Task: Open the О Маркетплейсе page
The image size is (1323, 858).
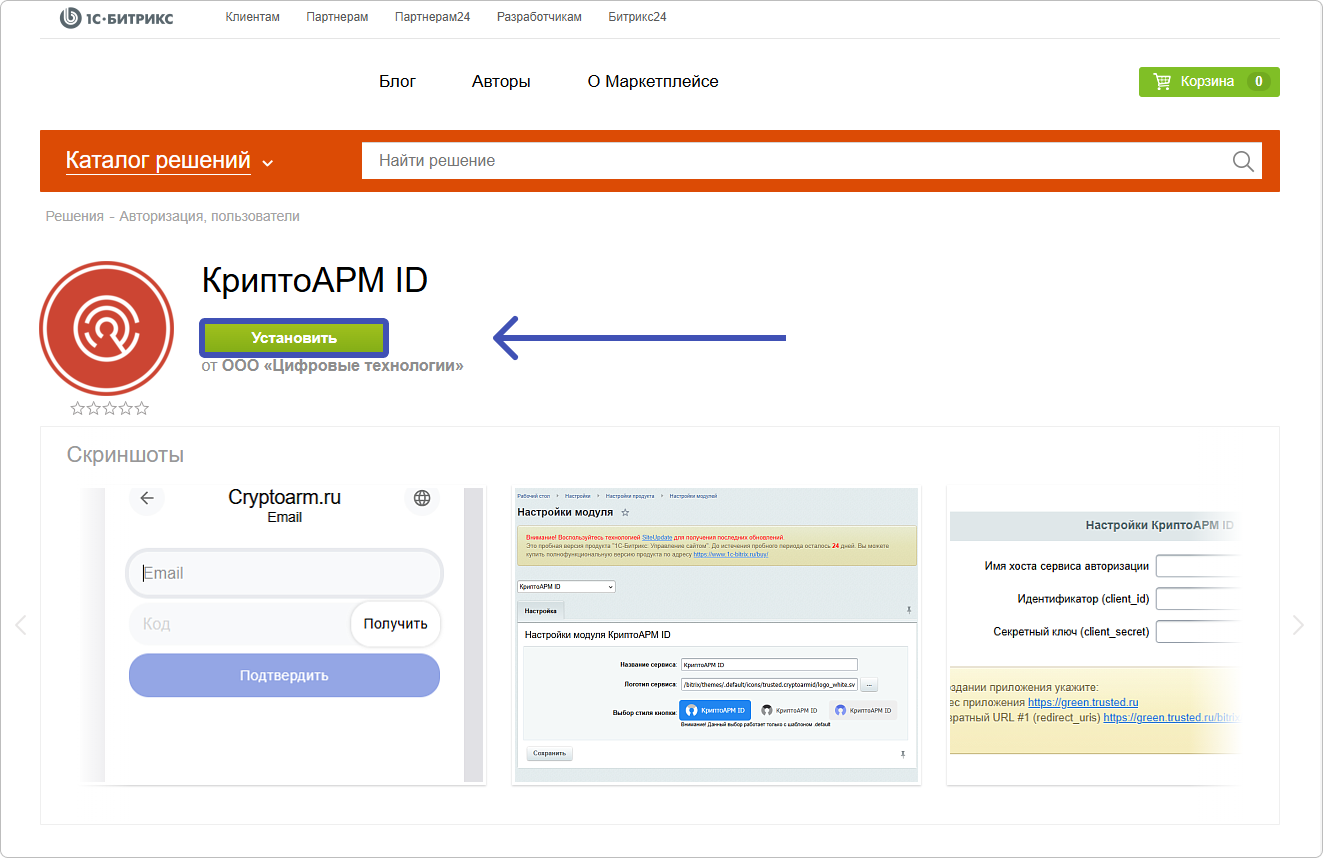Action: point(653,81)
